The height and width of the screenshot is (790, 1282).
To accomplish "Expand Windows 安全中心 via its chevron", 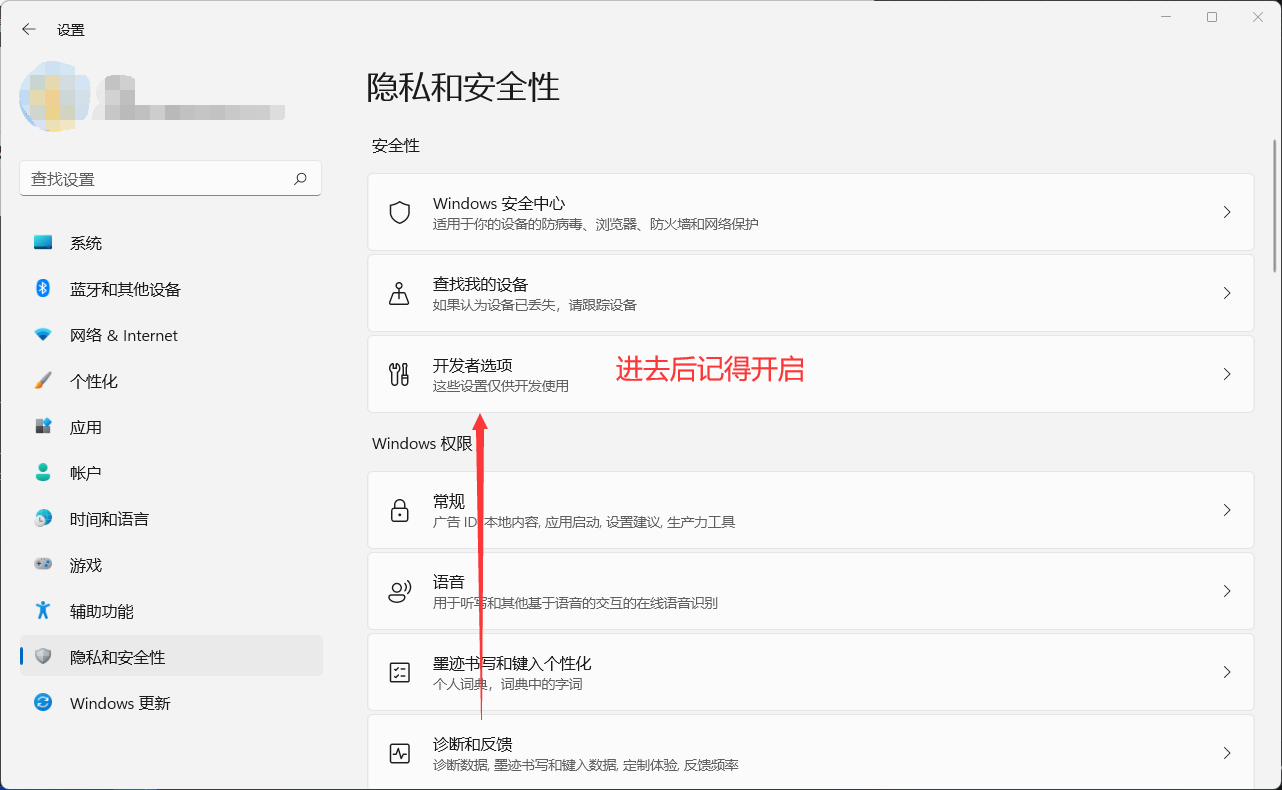I will (x=1227, y=212).
